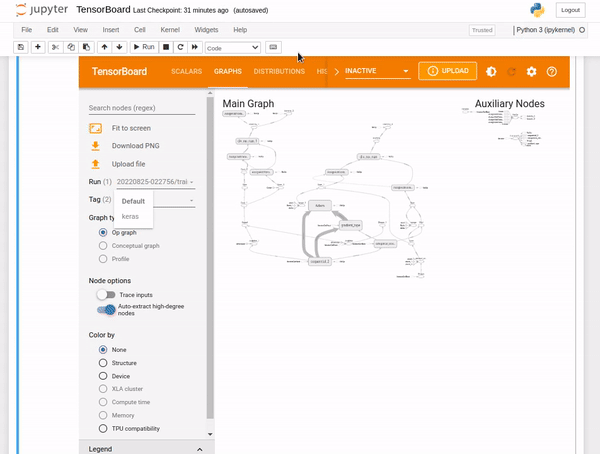The height and width of the screenshot is (454, 600).
Task: Copy selected cells icon
Action: pyautogui.click(x=71, y=47)
